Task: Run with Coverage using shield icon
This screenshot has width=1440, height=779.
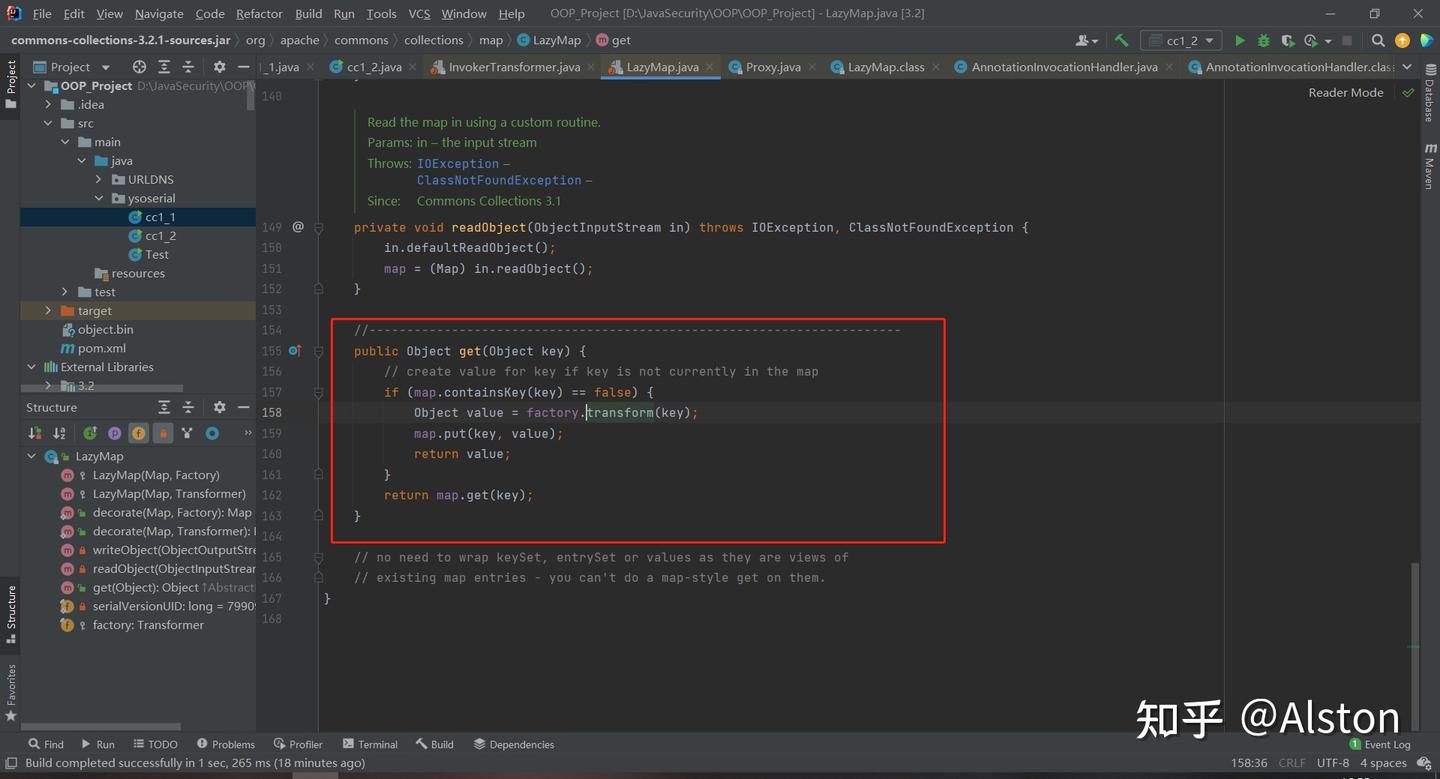Action: point(1288,41)
